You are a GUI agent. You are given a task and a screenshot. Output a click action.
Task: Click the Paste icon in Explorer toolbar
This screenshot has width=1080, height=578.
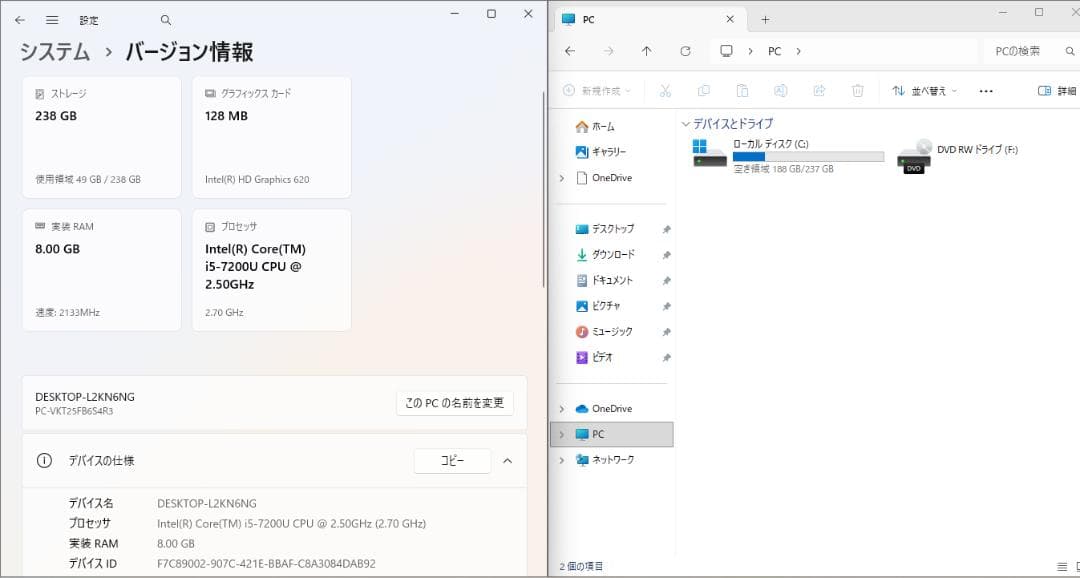[x=742, y=90]
